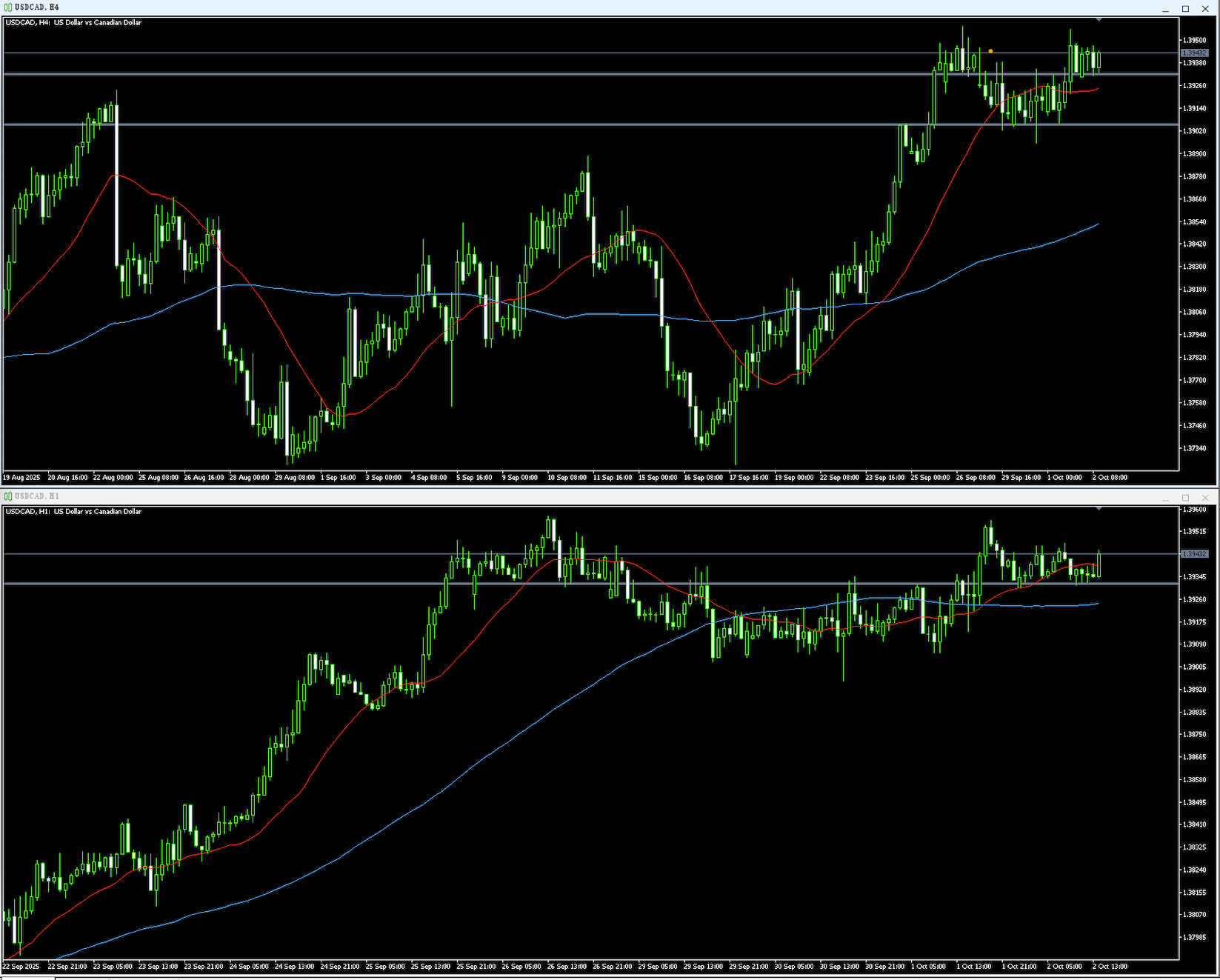Click the 1.38240 price label on H1 scale
Viewport: 1220px width, 980px height.
[1195, 870]
